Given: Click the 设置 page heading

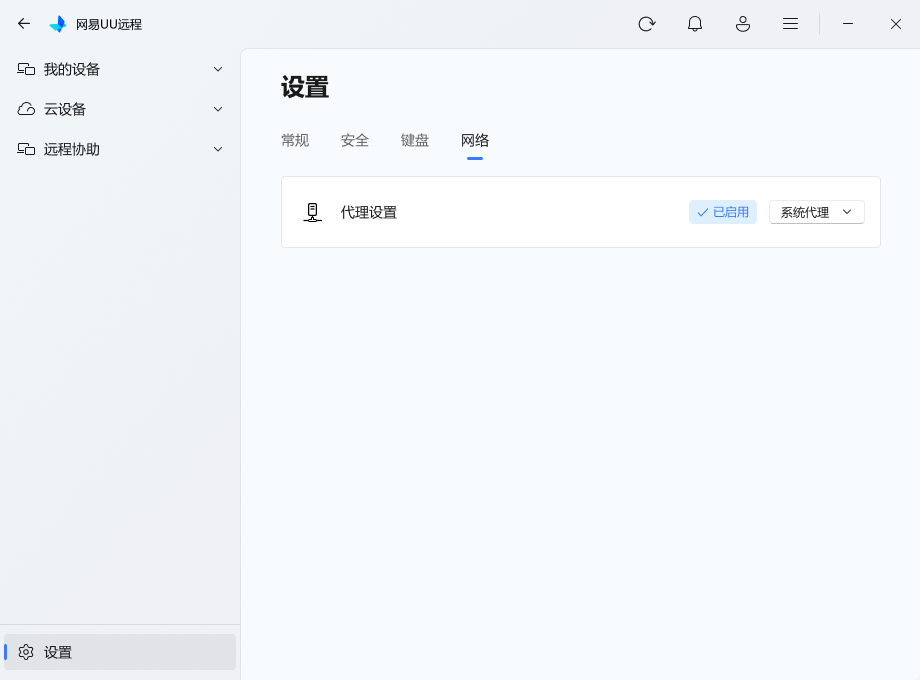Looking at the screenshot, I should click(305, 87).
